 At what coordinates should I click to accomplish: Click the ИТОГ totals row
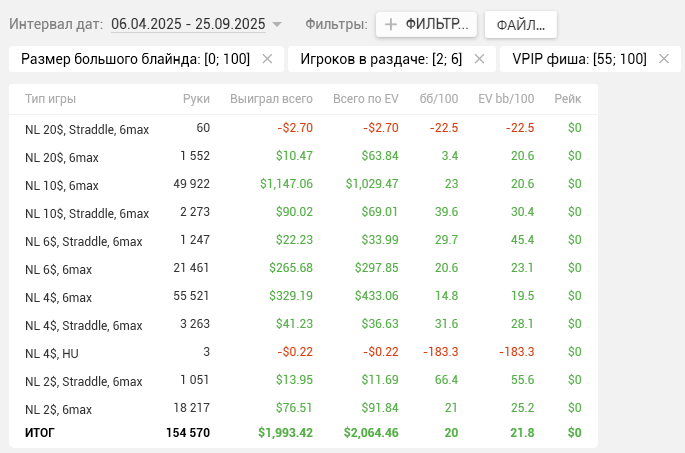point(40,433)
